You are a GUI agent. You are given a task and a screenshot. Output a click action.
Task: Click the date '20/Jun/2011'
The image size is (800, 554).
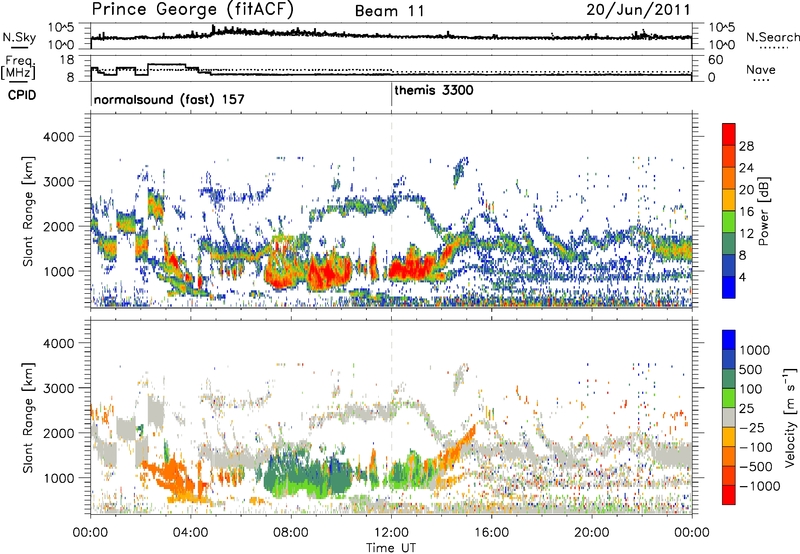(x=638, y=10)
